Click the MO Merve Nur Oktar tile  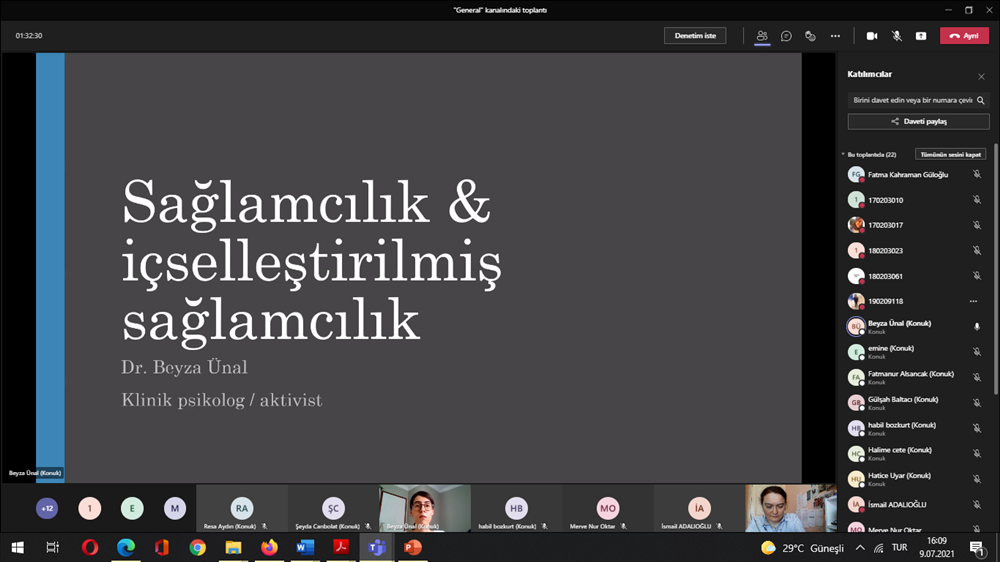pyautogui.click(x=607, y=508)
